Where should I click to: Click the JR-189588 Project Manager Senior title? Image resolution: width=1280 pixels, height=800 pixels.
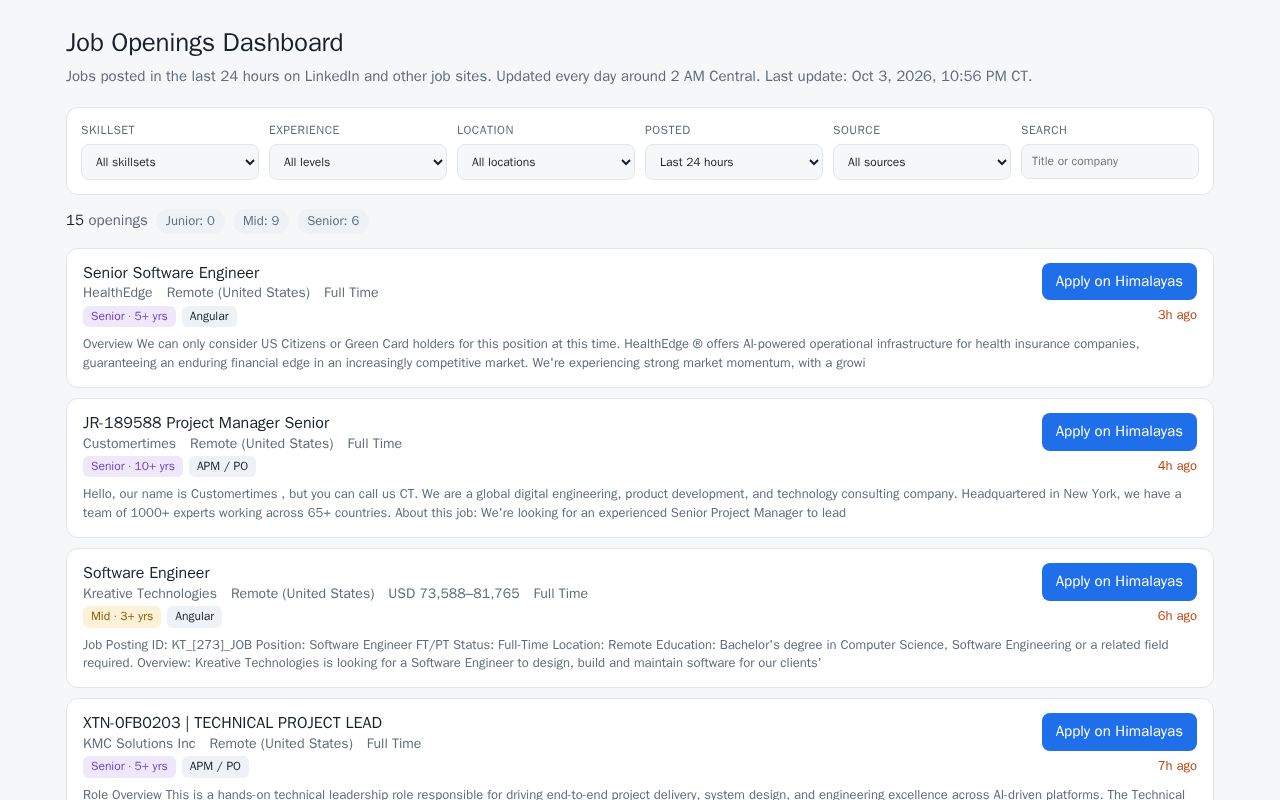tap(206, 423)
